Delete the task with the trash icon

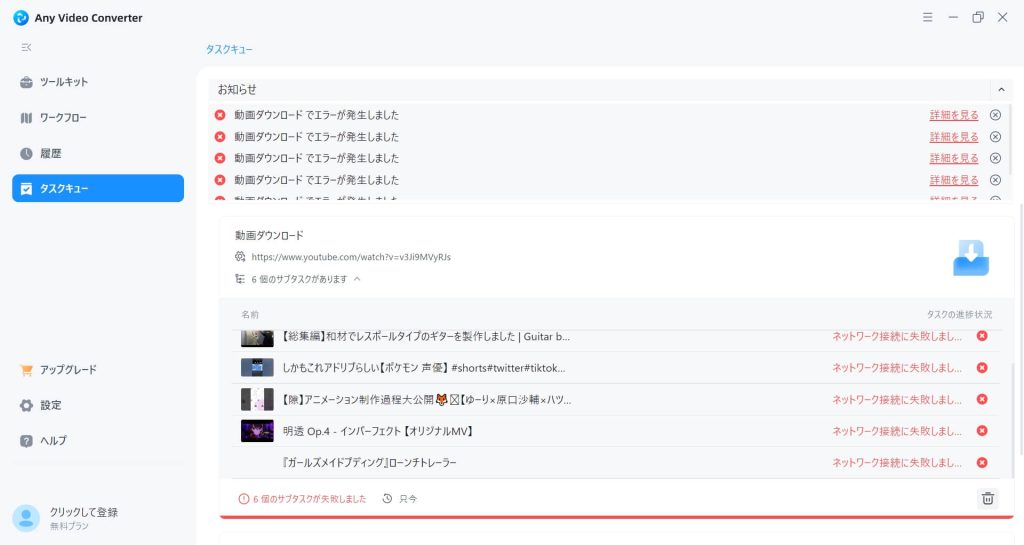pyautogui.click(x=988, y=499)
